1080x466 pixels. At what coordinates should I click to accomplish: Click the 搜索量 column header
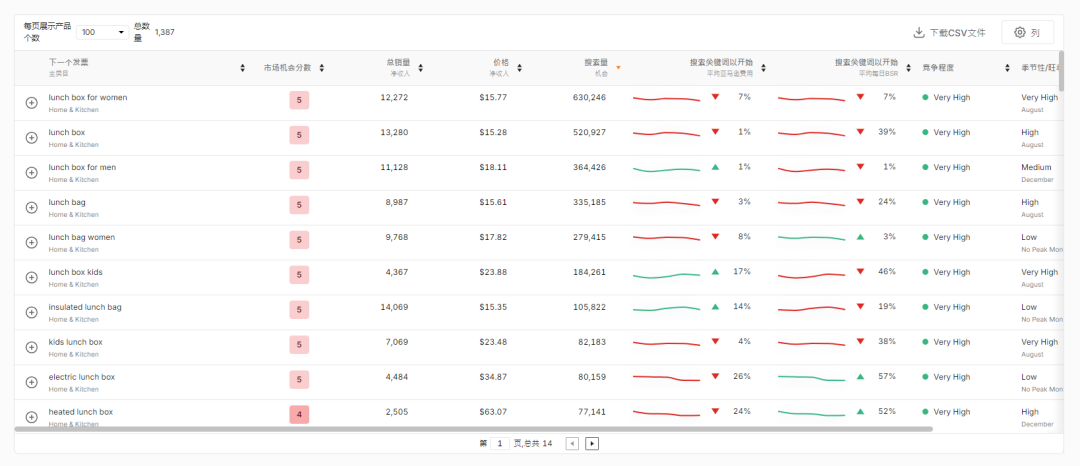click(x=596, y=62)
